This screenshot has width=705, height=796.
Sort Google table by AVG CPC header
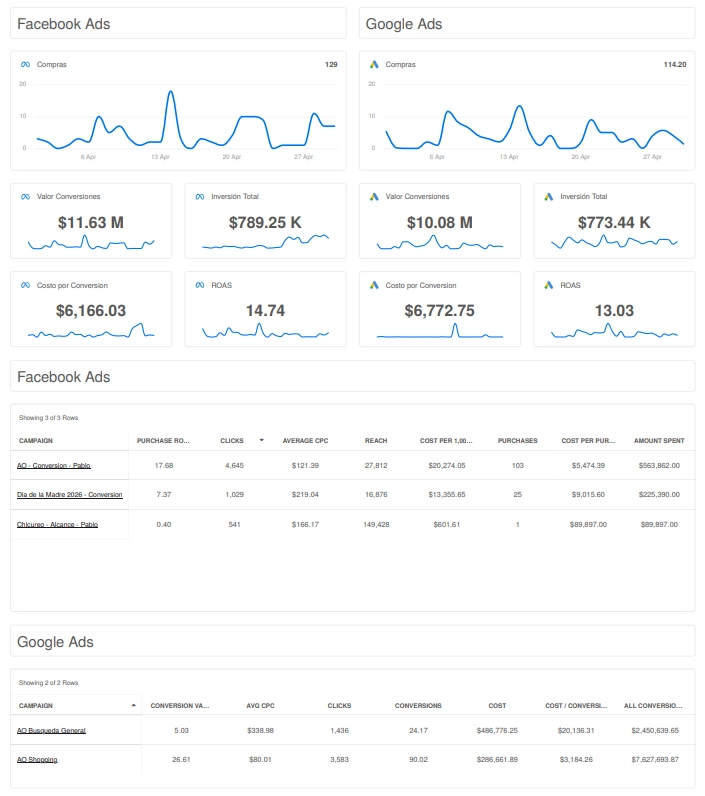point(260,706)
